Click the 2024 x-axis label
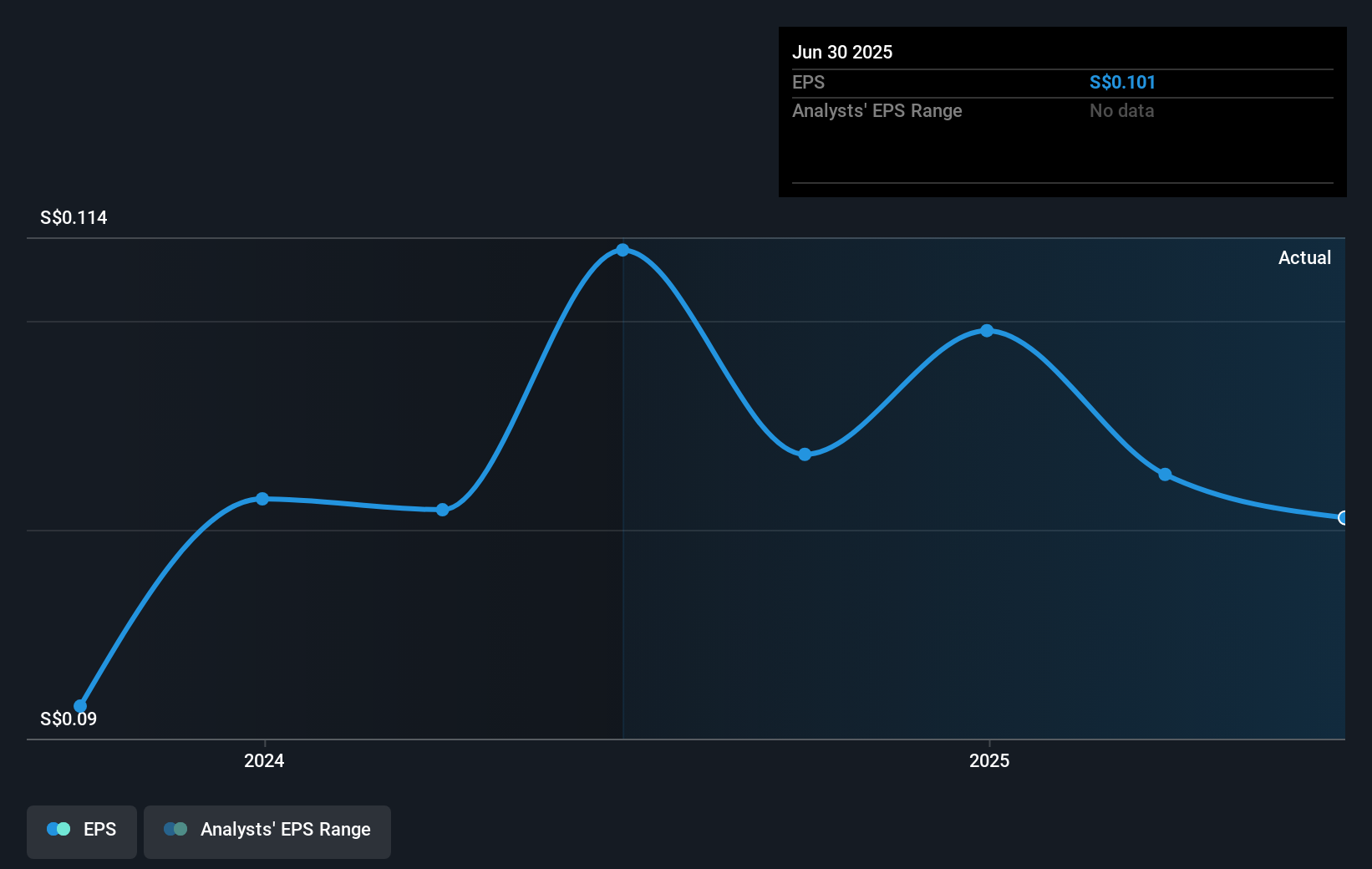The height and width of the screenshot is (869, 1372). [264, 760]
